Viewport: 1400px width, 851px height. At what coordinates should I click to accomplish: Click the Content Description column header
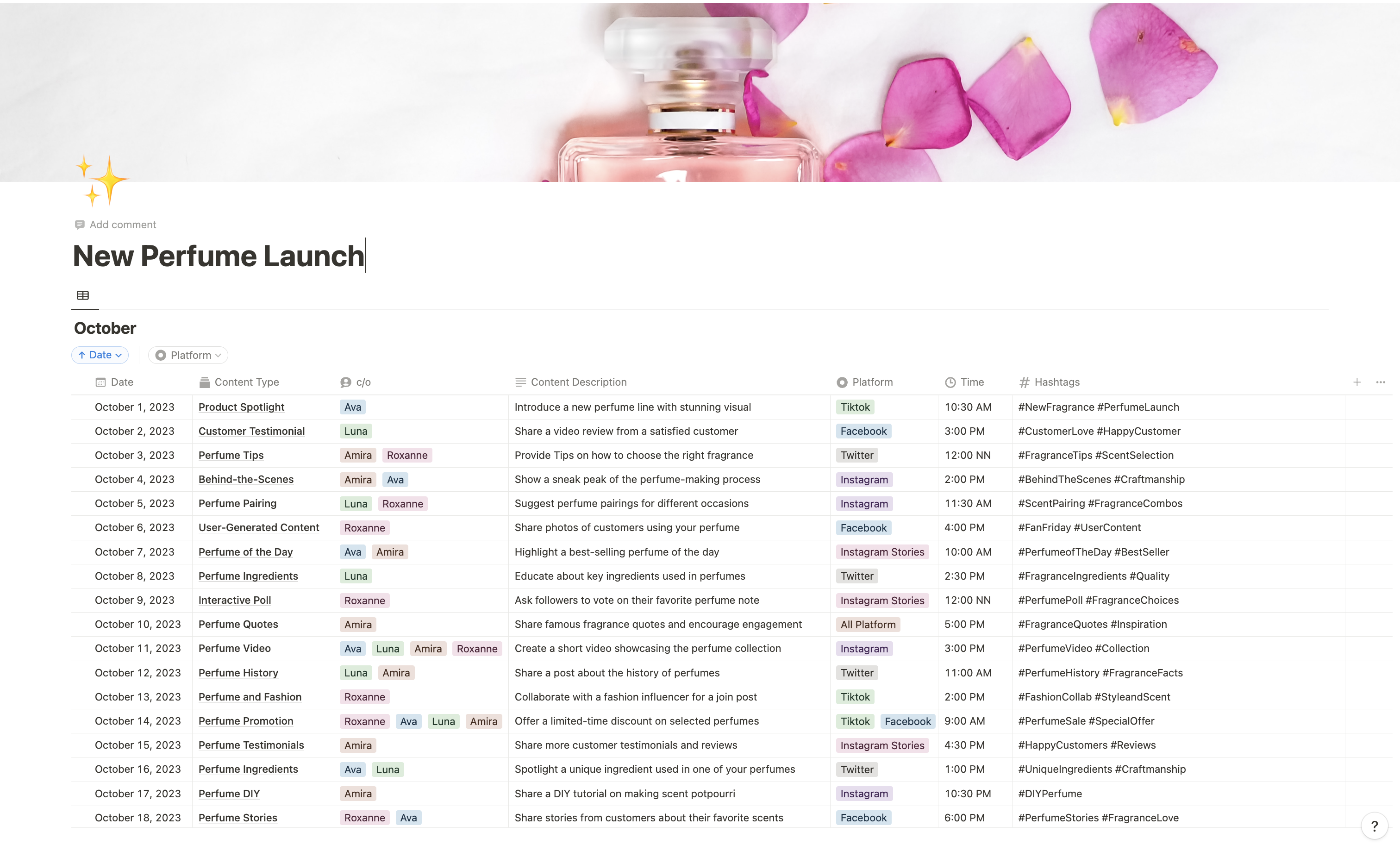coord(578,382)
